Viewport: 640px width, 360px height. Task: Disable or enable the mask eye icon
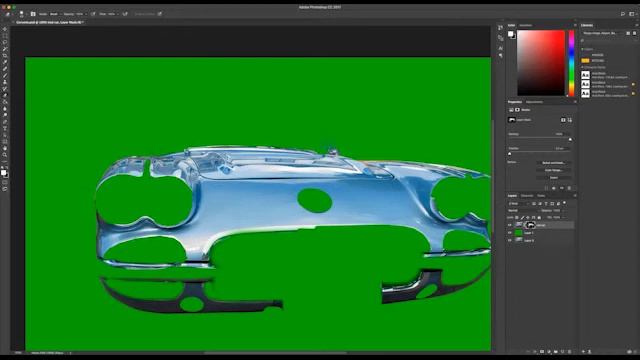(x=562, y=188)
